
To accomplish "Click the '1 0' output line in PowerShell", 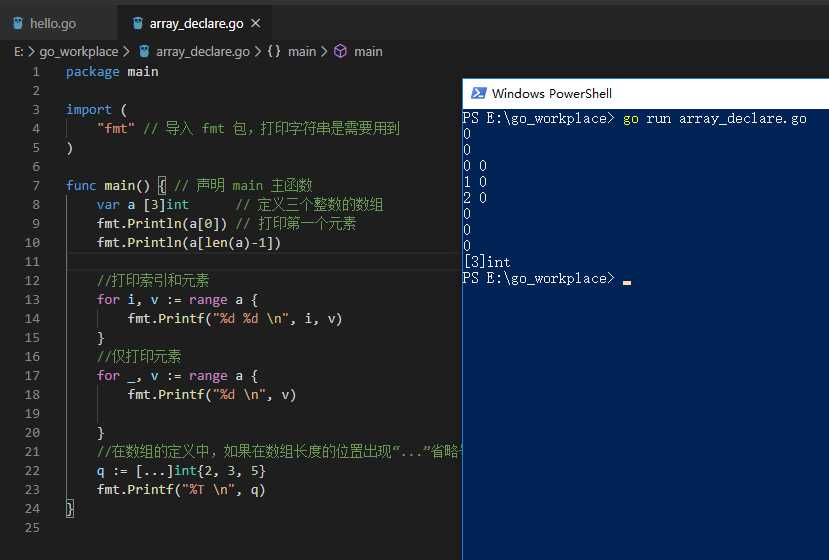I will (475, 182).
